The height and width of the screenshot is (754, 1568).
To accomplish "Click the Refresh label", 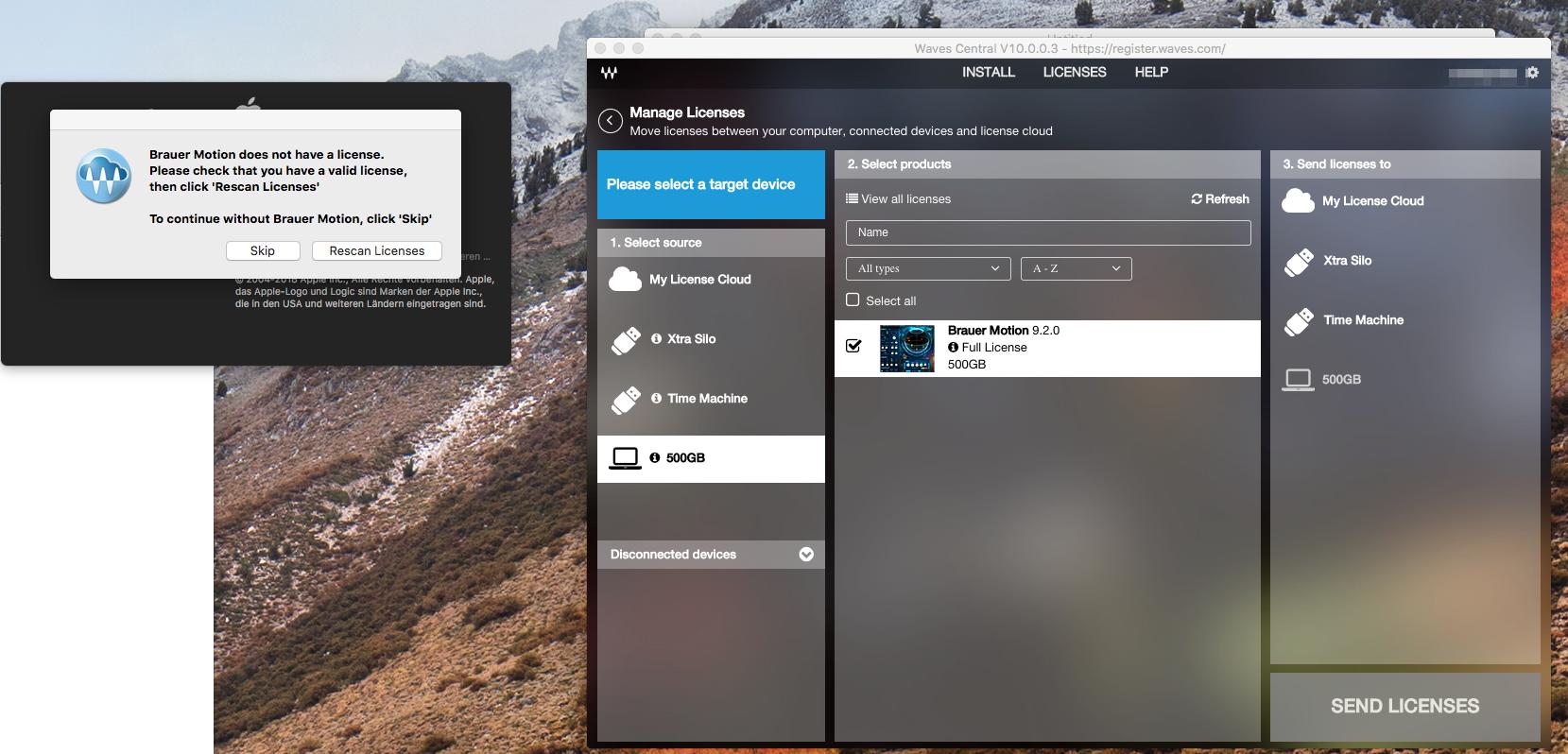I will click(x=1228, y=199).
